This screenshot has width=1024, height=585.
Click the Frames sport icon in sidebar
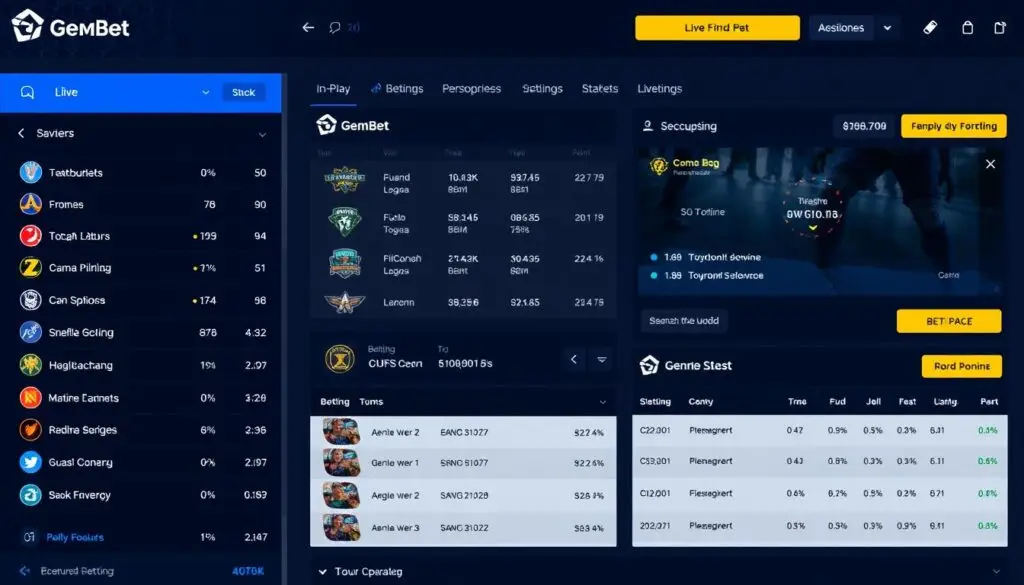point(28,204)
